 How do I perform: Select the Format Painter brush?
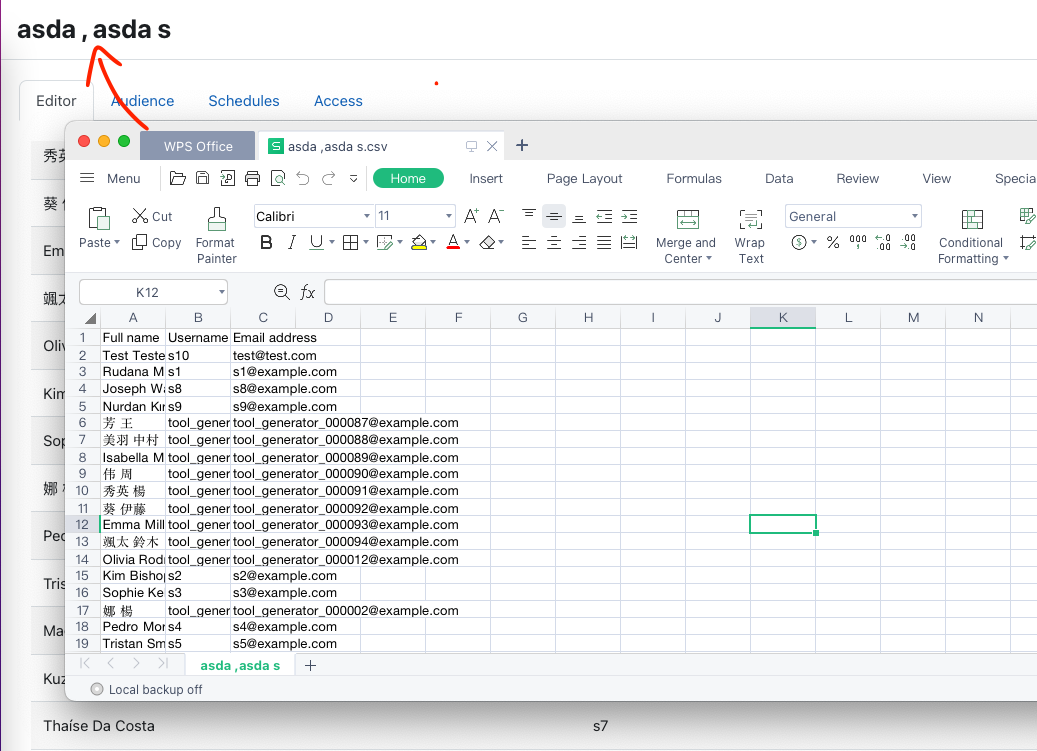click(217, 219)
